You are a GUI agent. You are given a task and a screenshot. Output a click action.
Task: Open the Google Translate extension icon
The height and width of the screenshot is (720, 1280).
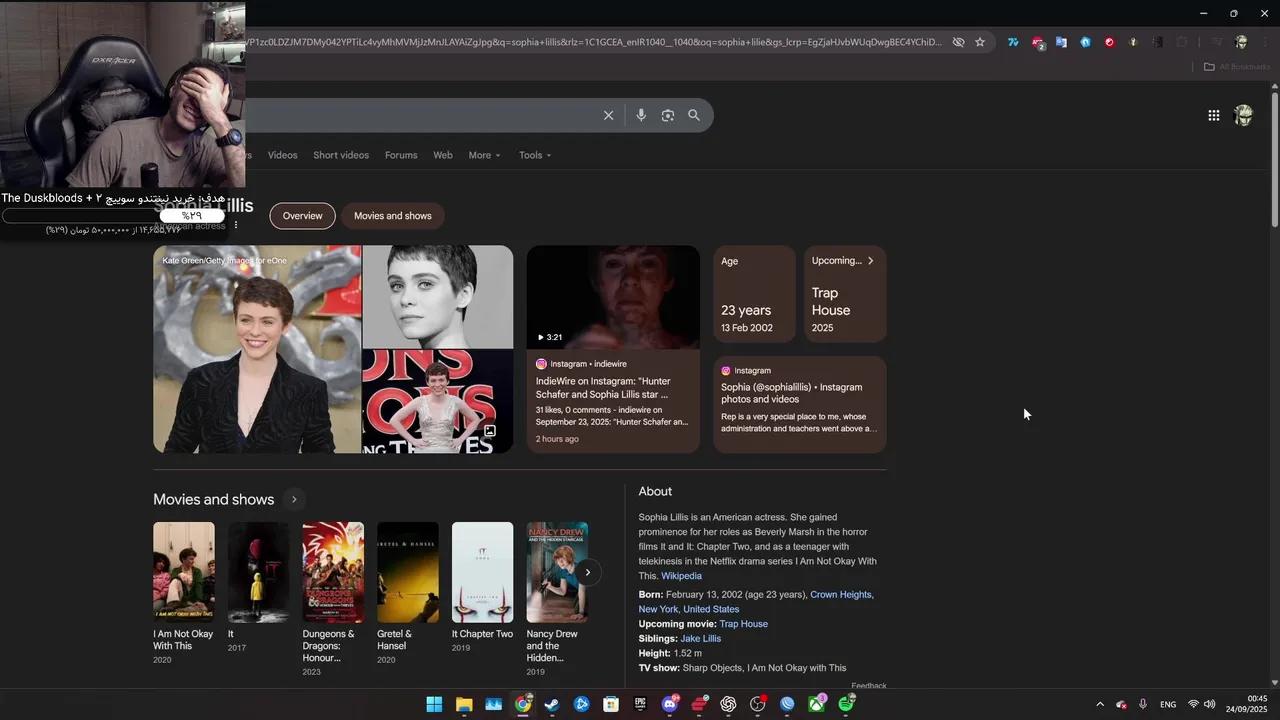click(1061, 42)
